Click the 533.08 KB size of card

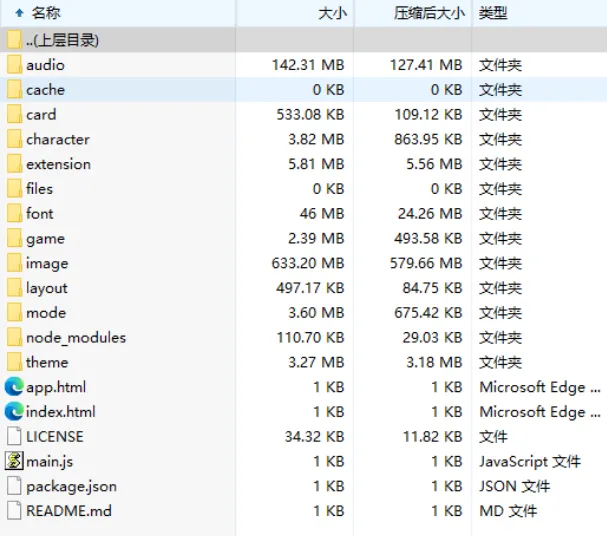point(310,114)
